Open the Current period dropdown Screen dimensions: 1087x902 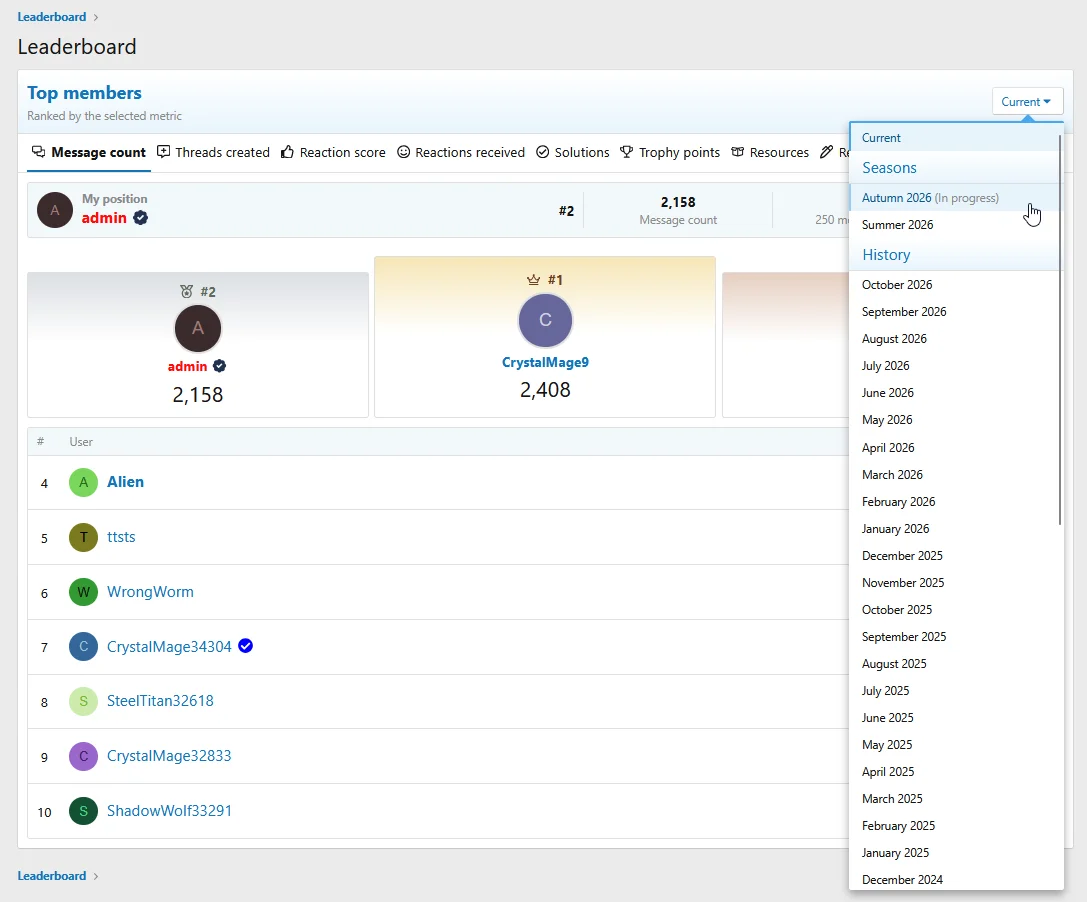pos(1027,101)
